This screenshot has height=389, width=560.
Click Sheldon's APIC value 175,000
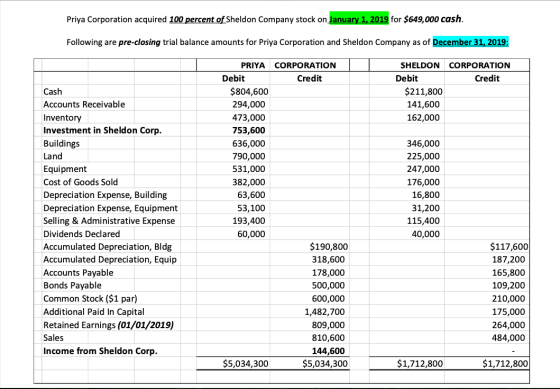click(509, 312)
